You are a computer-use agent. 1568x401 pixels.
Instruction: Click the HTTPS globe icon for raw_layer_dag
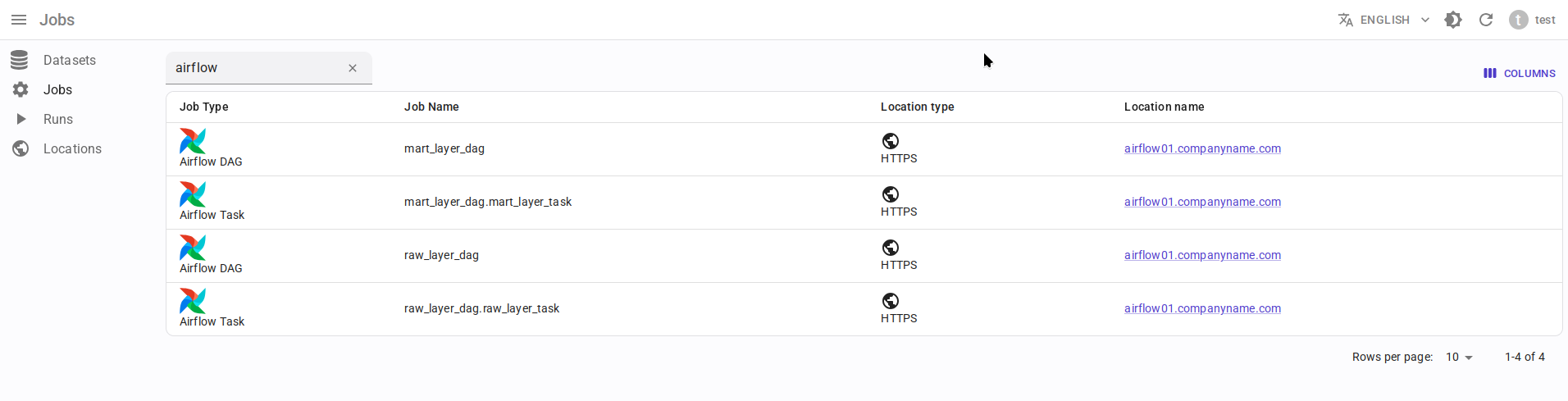tap(891, 248)
